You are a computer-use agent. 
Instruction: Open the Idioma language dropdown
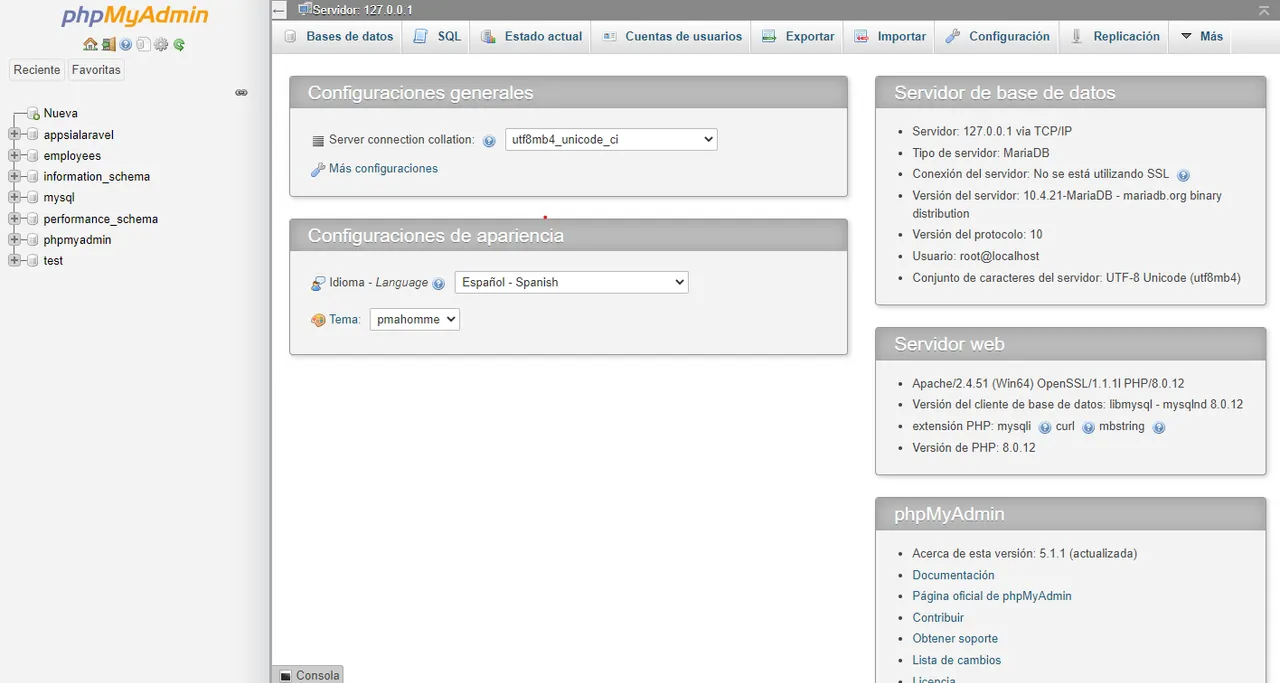(572, 282)
